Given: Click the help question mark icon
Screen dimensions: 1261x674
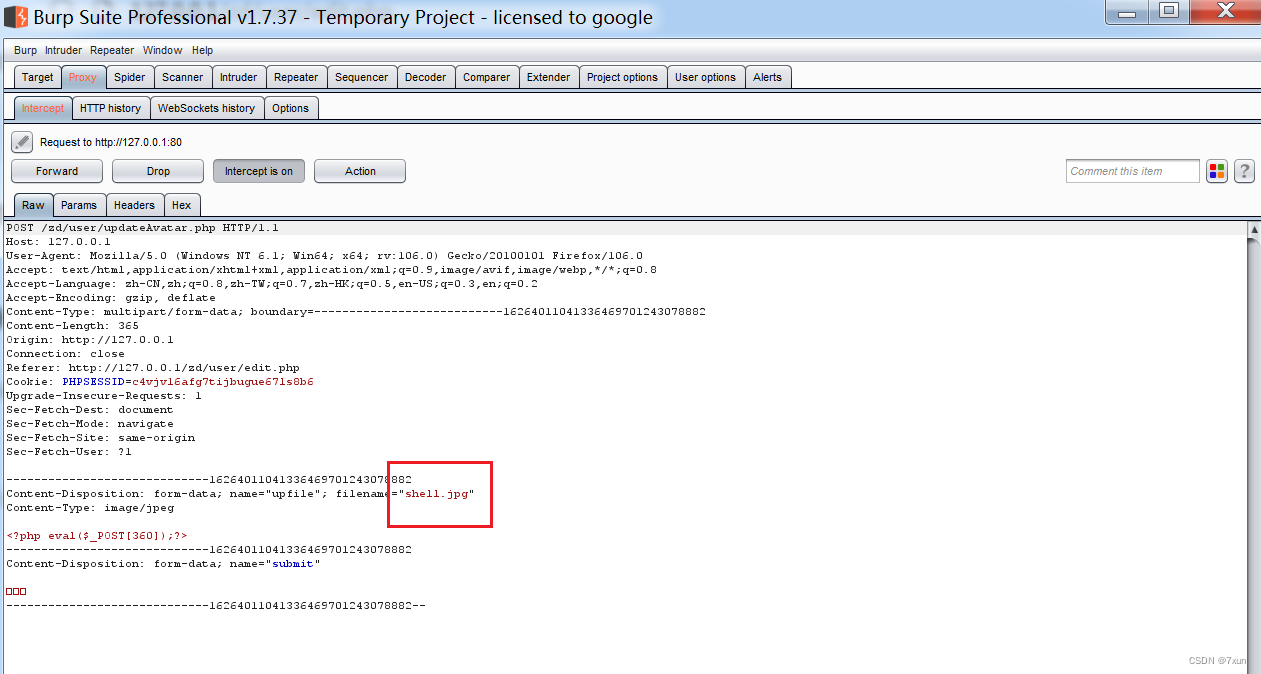Looking at the screenshot, I should coord(1244,171).
